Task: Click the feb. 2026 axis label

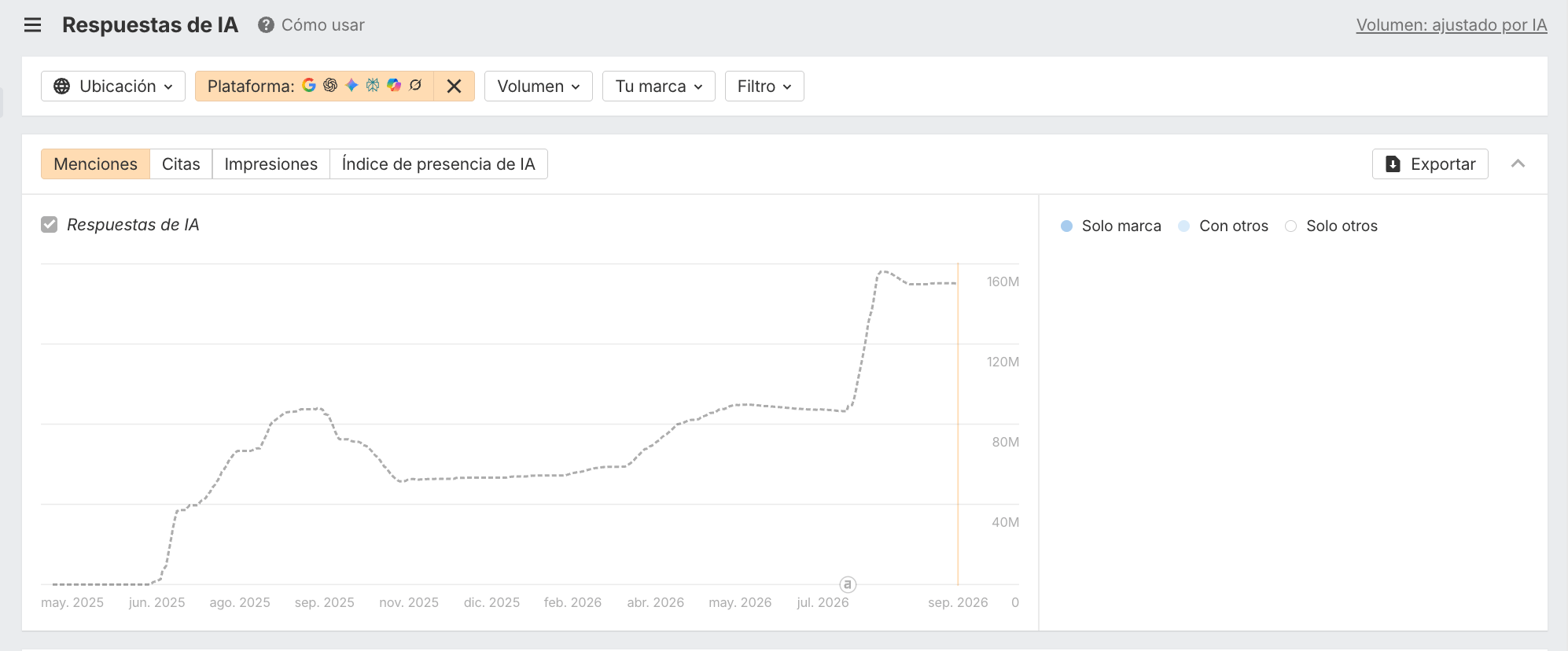Action: (572, 602)
